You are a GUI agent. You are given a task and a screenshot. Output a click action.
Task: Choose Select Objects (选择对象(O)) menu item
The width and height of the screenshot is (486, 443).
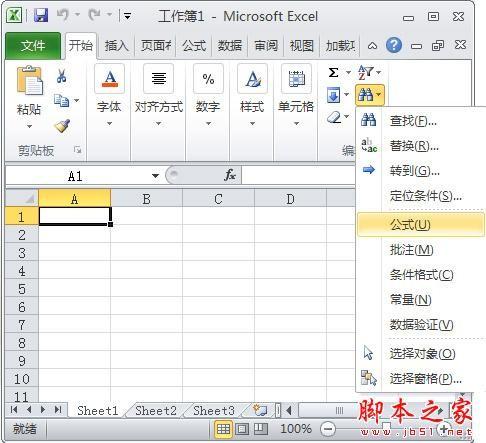(x=421, y=353)
